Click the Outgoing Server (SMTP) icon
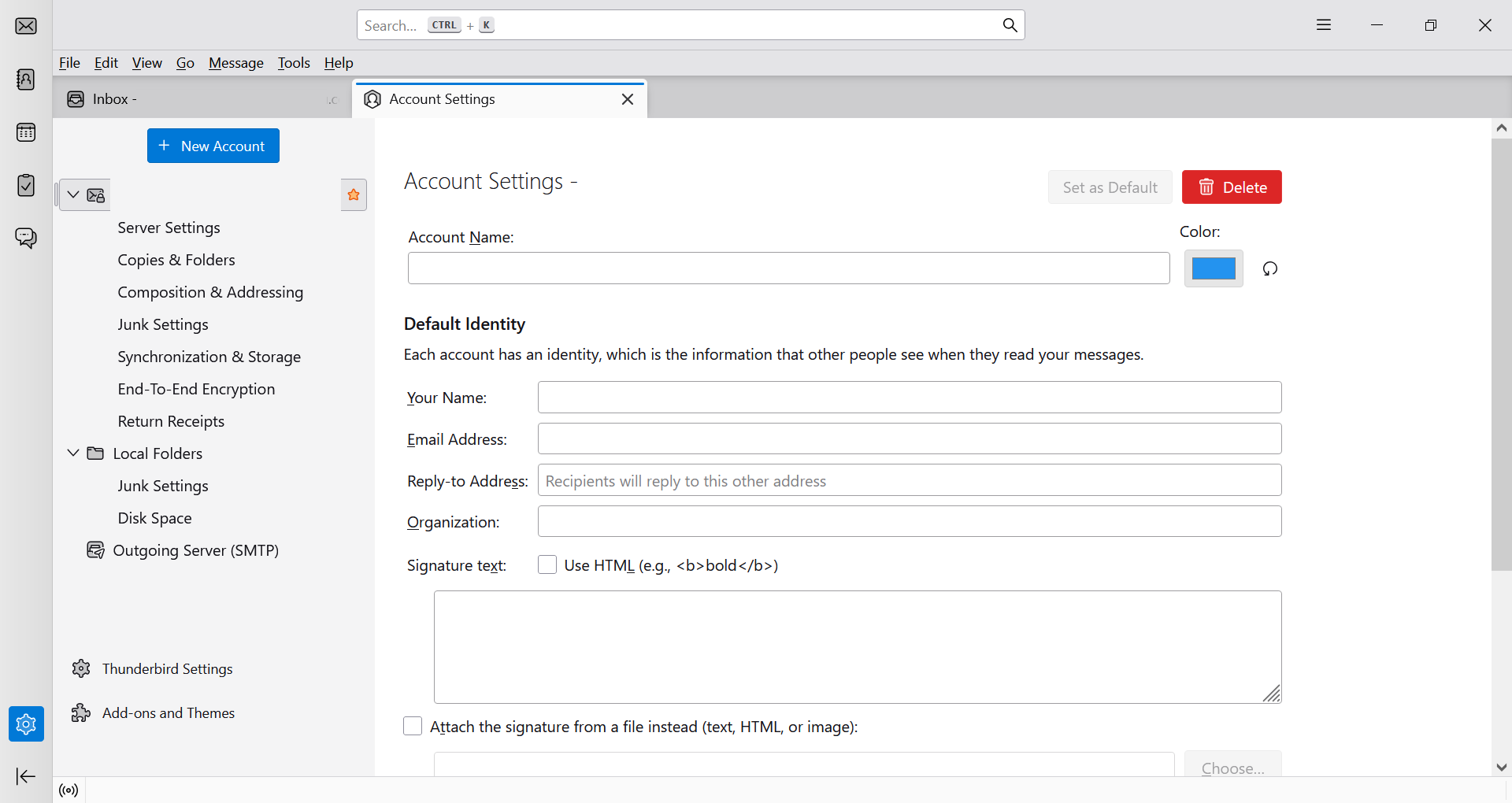This screenshot has width=1512, height=803. click(x=95, y=550)
